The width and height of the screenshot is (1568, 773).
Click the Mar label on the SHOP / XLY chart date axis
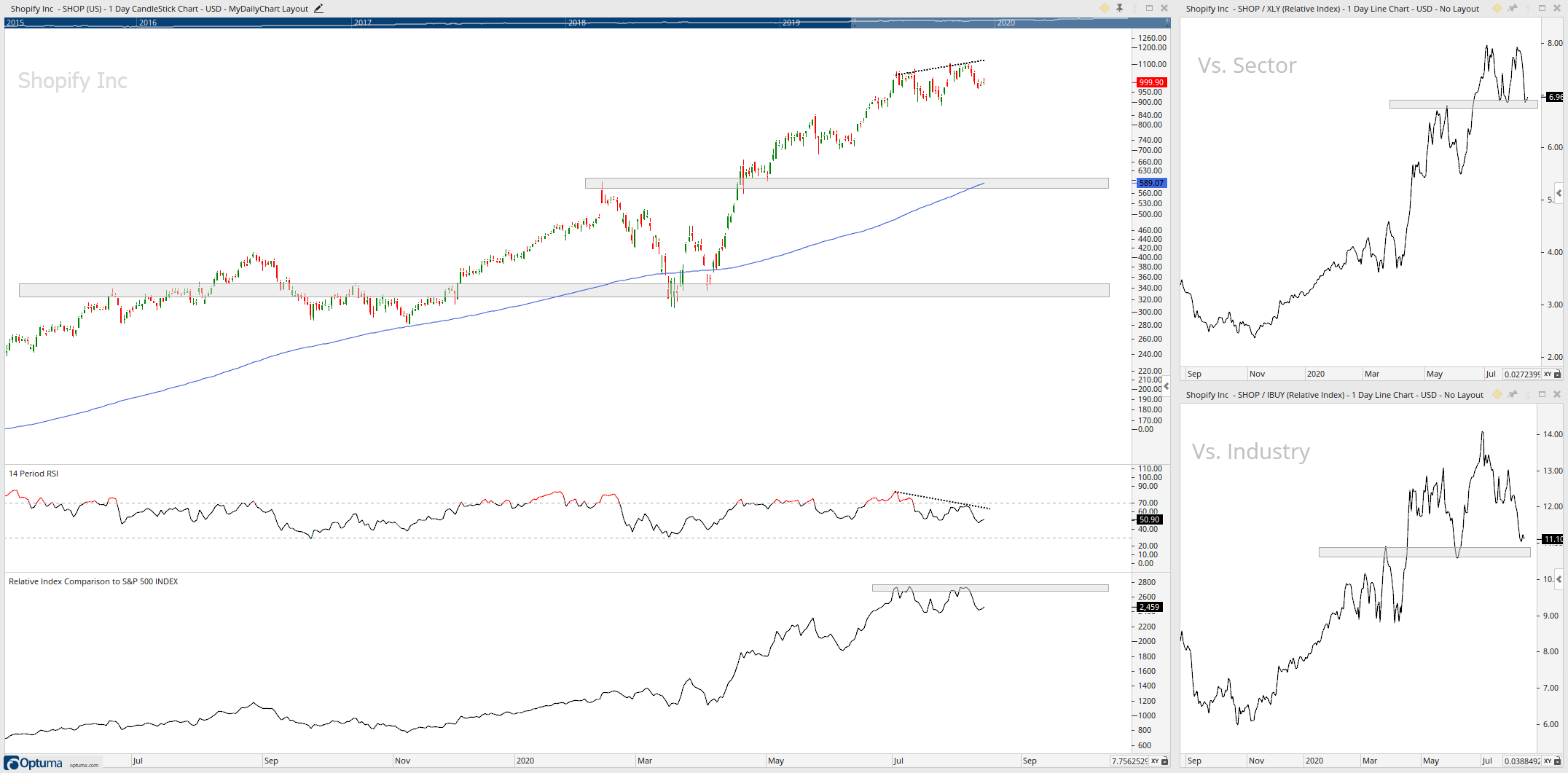(1372, 374)
